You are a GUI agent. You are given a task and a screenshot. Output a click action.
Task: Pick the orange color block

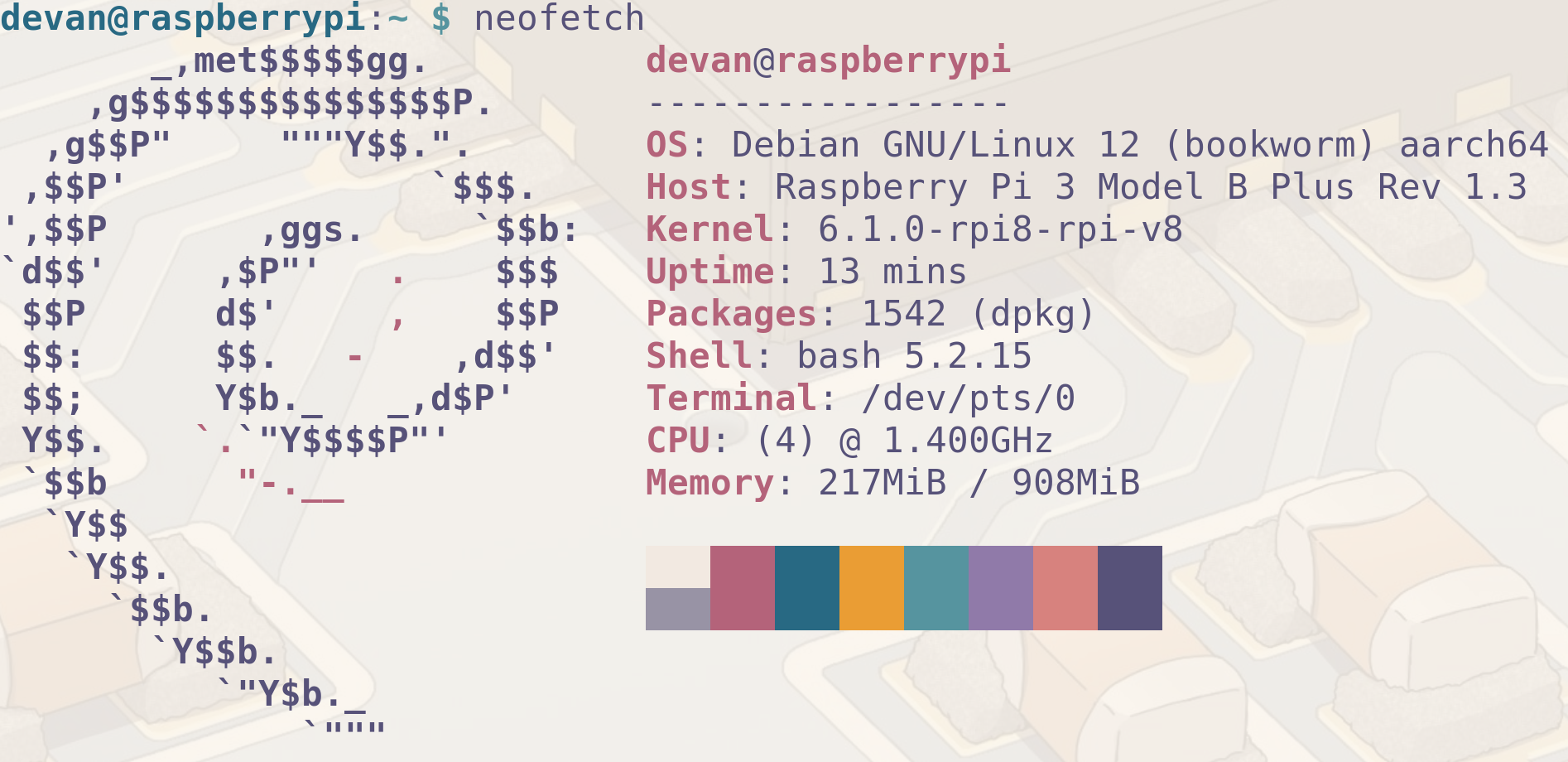click(872, 588)
